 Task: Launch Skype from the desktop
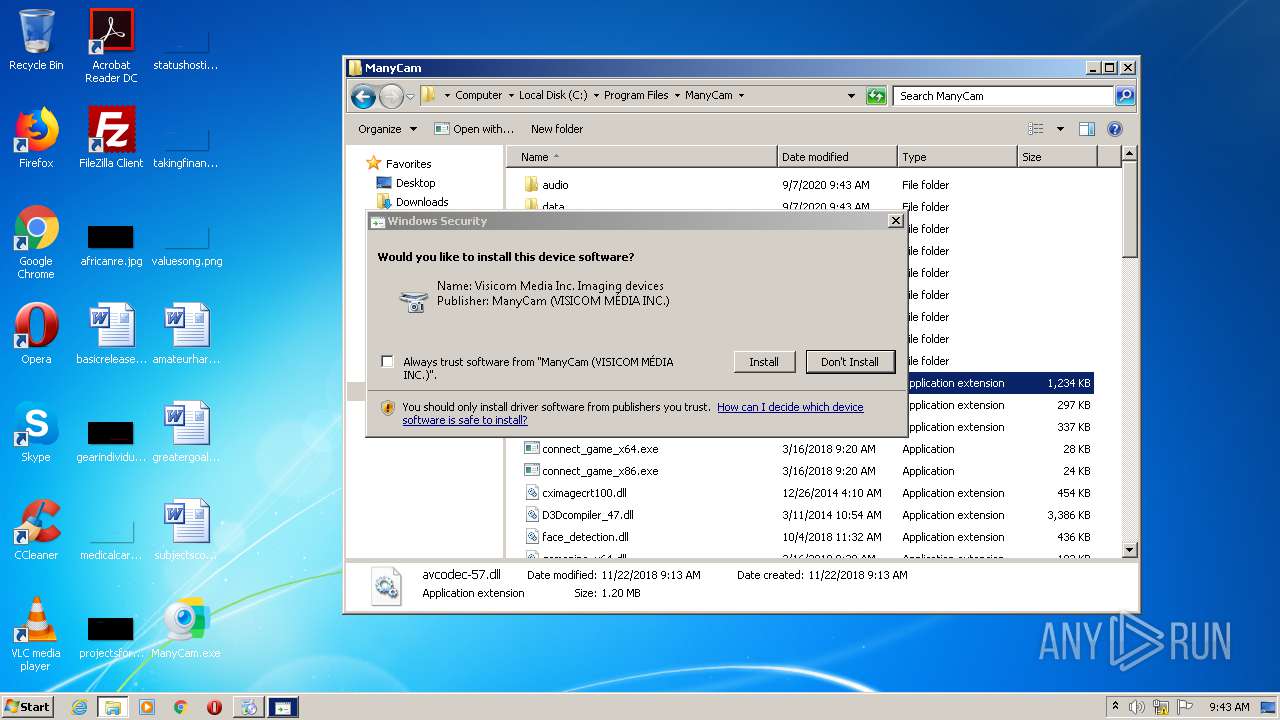click(x=36, y=432)
